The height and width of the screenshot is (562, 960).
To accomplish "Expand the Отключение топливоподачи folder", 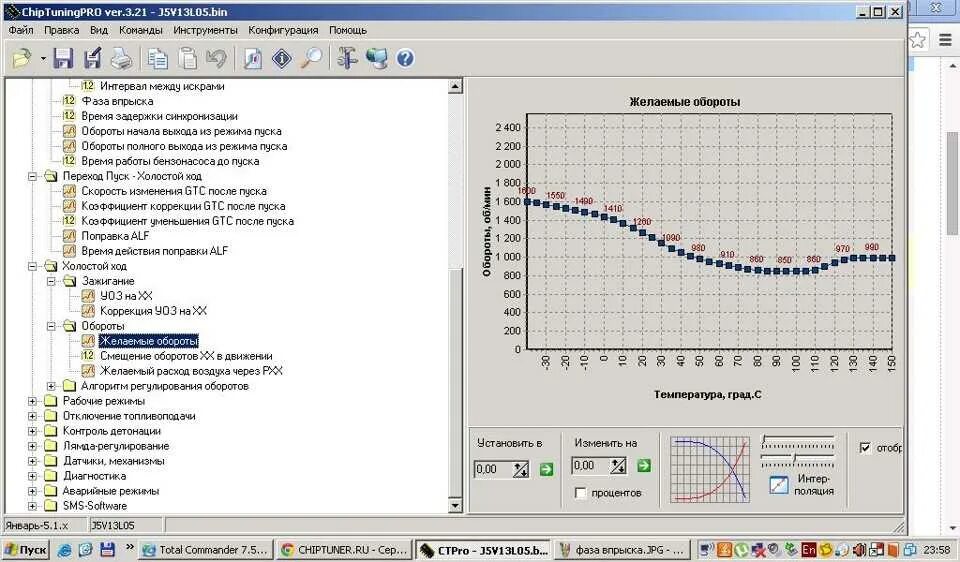I will click(32, 416).
